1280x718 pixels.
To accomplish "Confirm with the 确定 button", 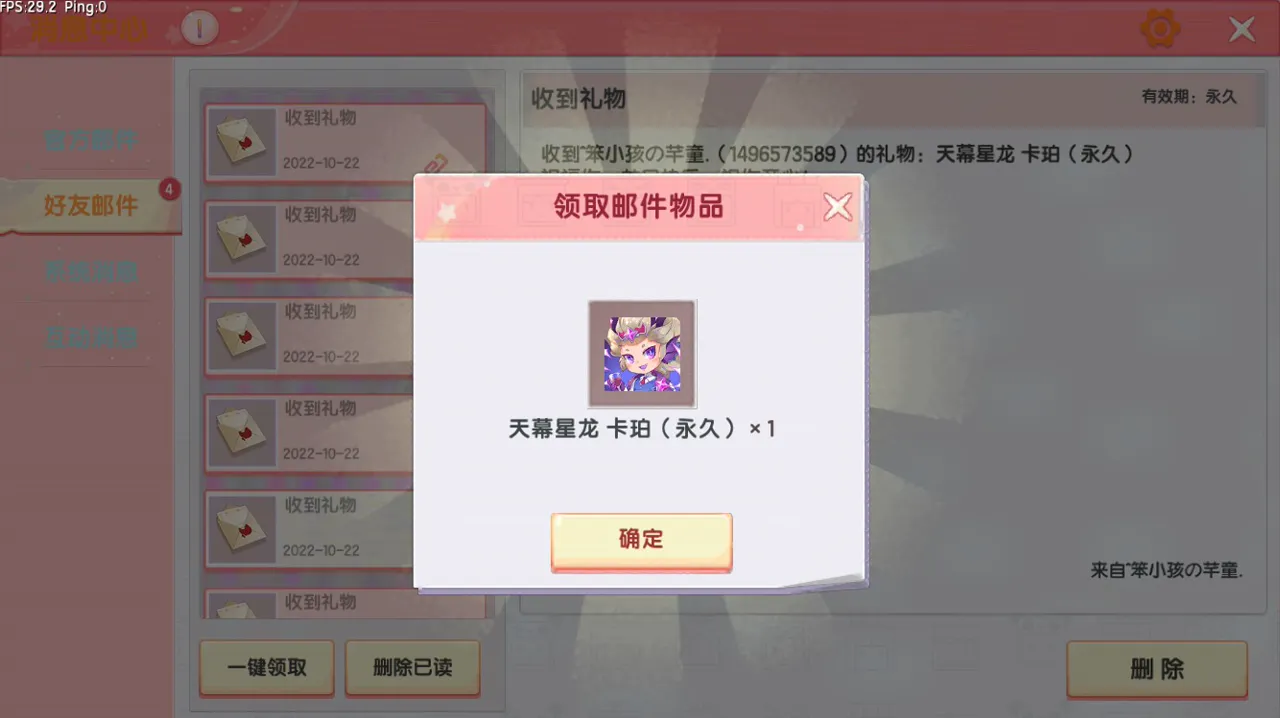I will (x=641, y=541).
